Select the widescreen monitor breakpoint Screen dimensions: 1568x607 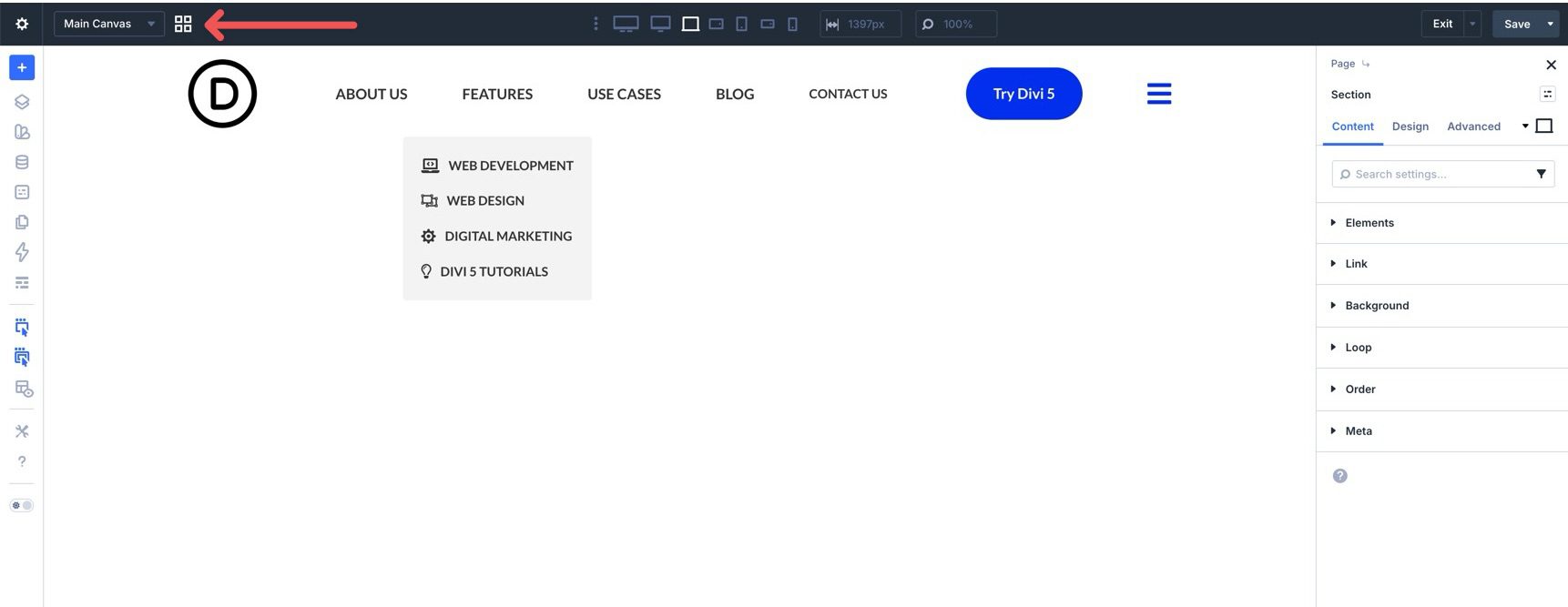pyautogui.click(x=660, y=24)
